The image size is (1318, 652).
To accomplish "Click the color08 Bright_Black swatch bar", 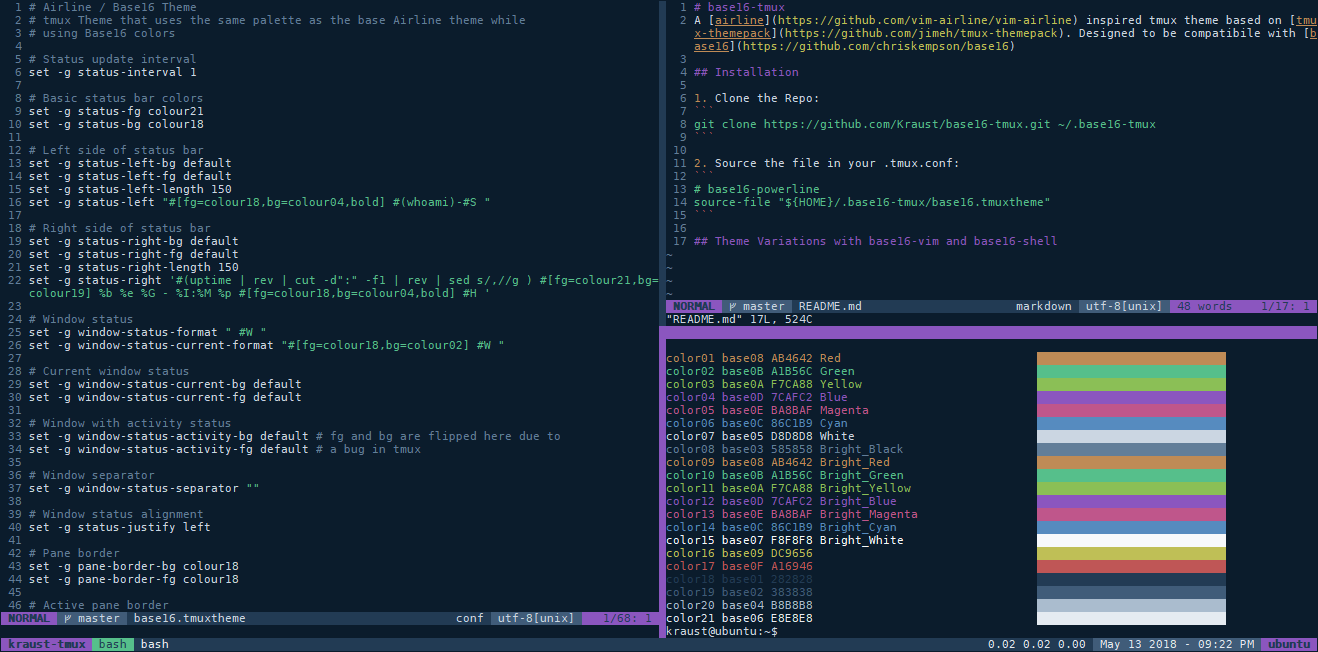I will tap(1131, 449).
